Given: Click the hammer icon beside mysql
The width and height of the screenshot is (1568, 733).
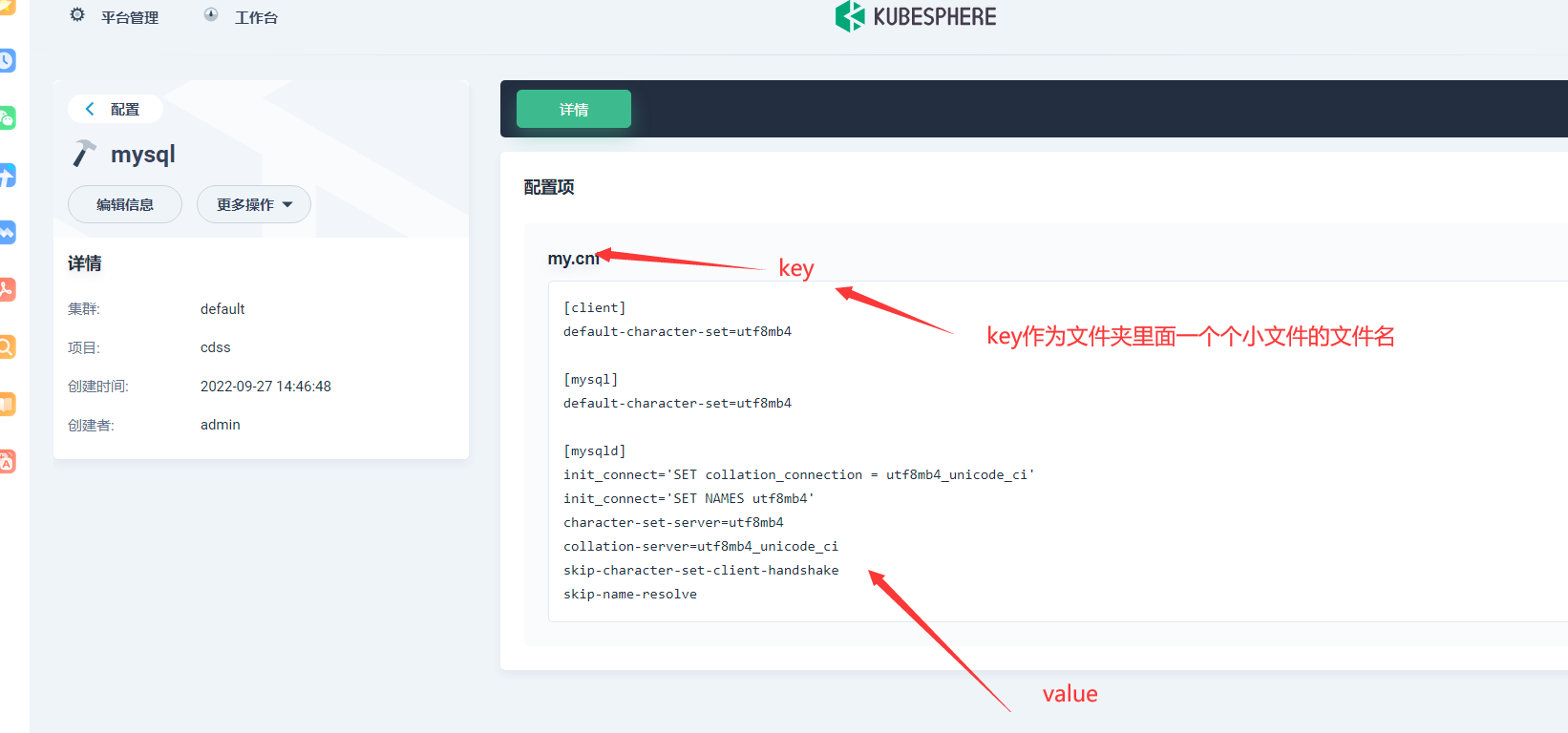Looking at the screenshot, I should 85,154.
